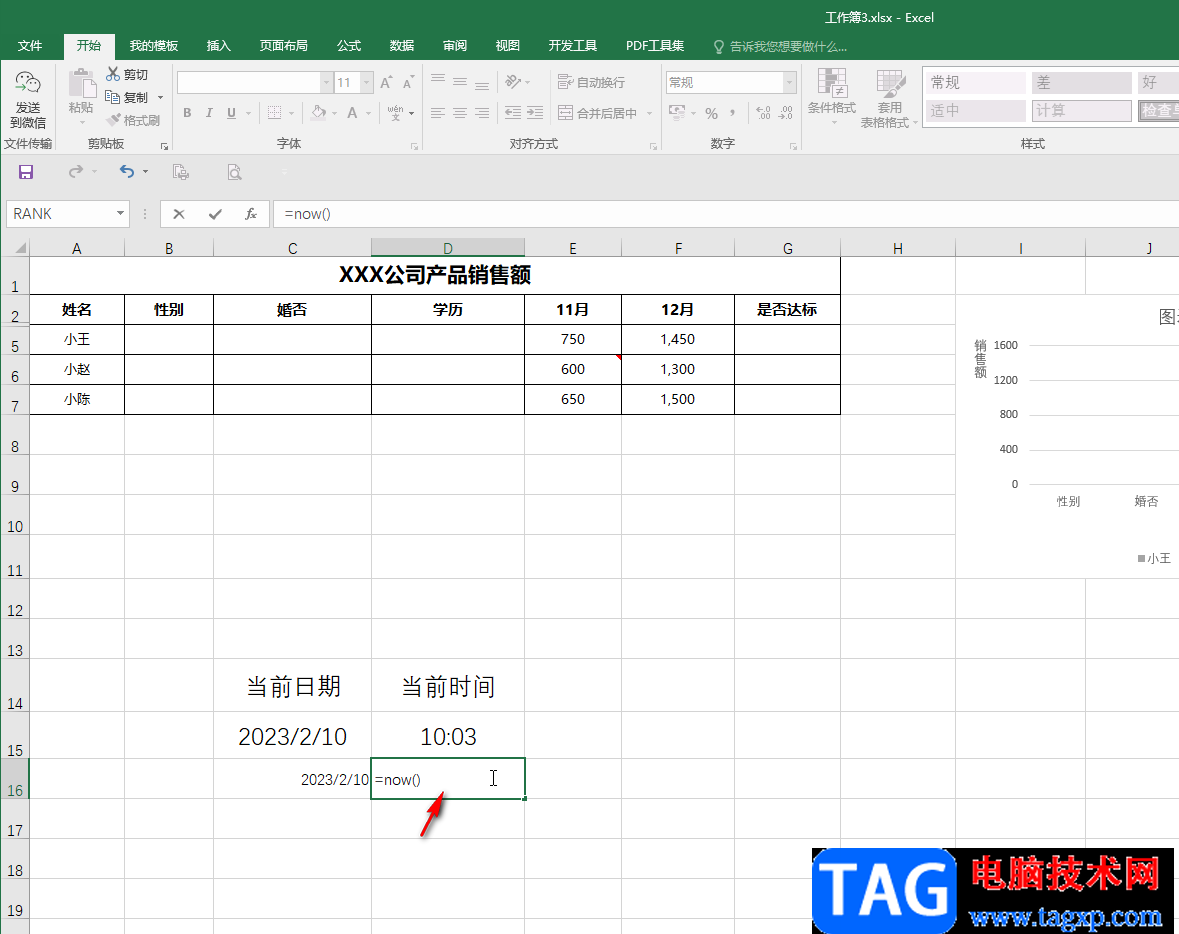The height and width of the screenshot is (934, 1179).
Task: Click the Paste icon
Action: 81,84
